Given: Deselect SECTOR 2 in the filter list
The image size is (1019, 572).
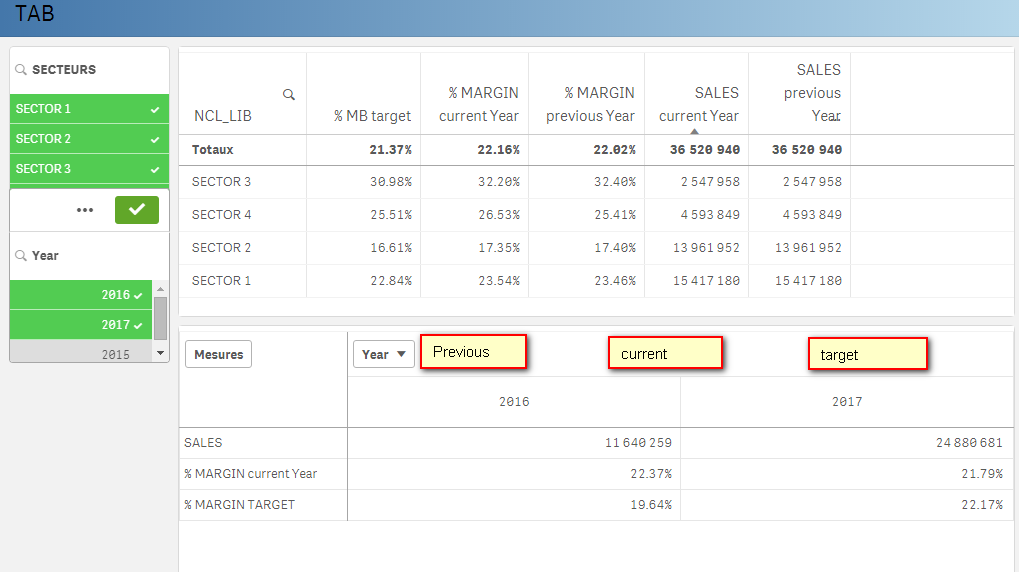Looking at the screenshot, I should (x=89, y=138).
